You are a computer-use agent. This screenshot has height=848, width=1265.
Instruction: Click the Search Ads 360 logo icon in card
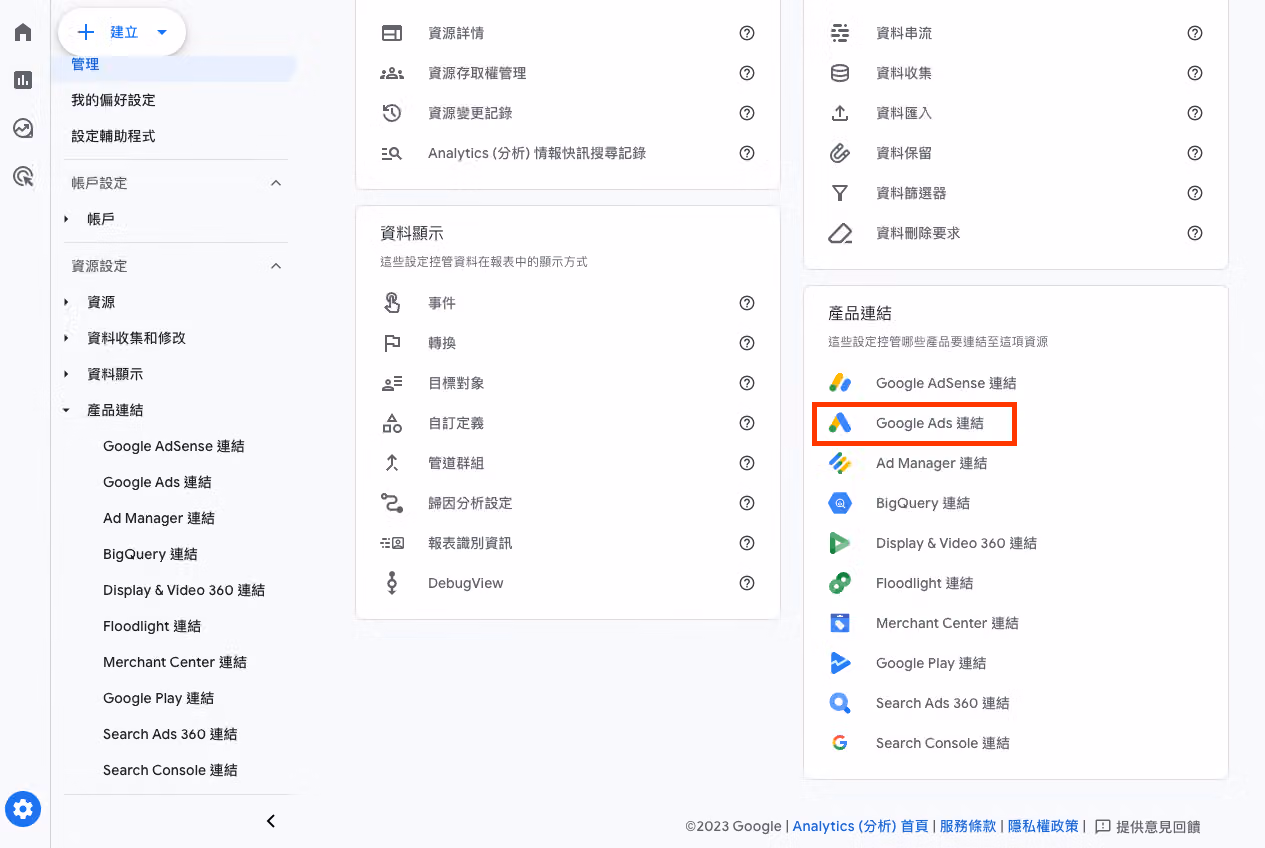tap(840, 703)
